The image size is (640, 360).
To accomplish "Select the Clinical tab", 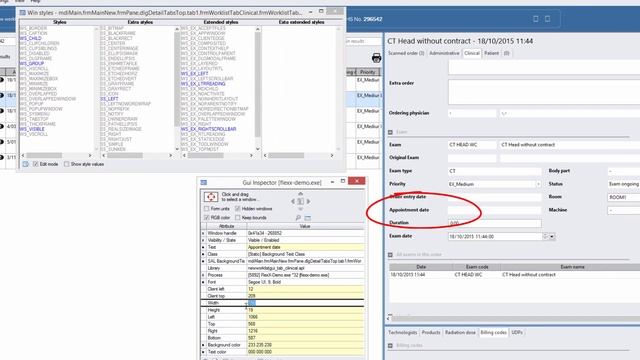I will (472, 53).
